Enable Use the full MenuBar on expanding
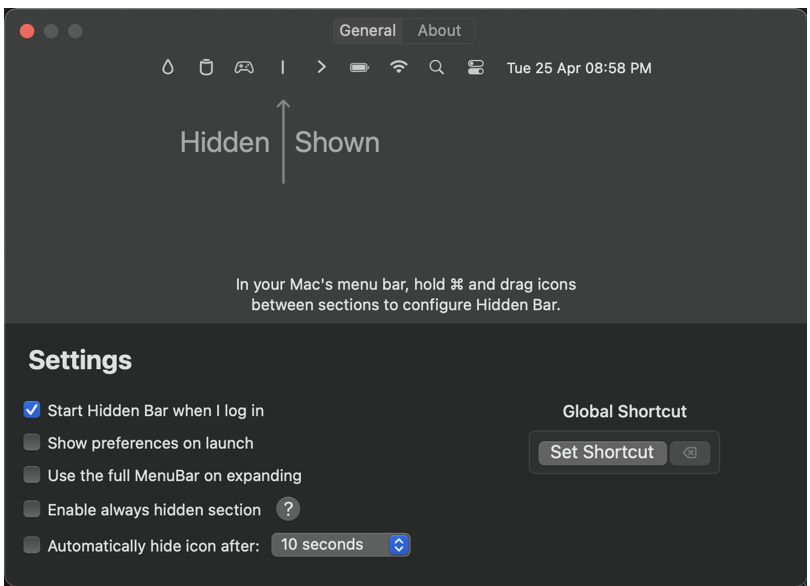The width and height of the screenshot is (810, 586). (32, 475)
